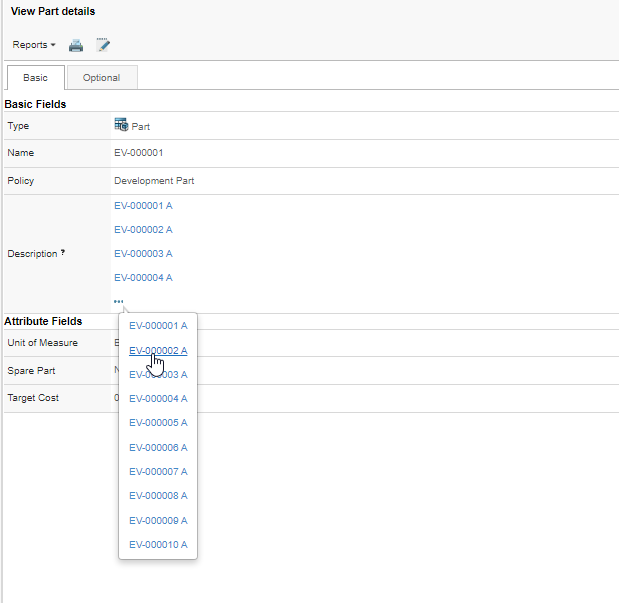Viewport: 619px width, 603px height.
Task: Switch to the Optional tab
Action: point(101,78)
